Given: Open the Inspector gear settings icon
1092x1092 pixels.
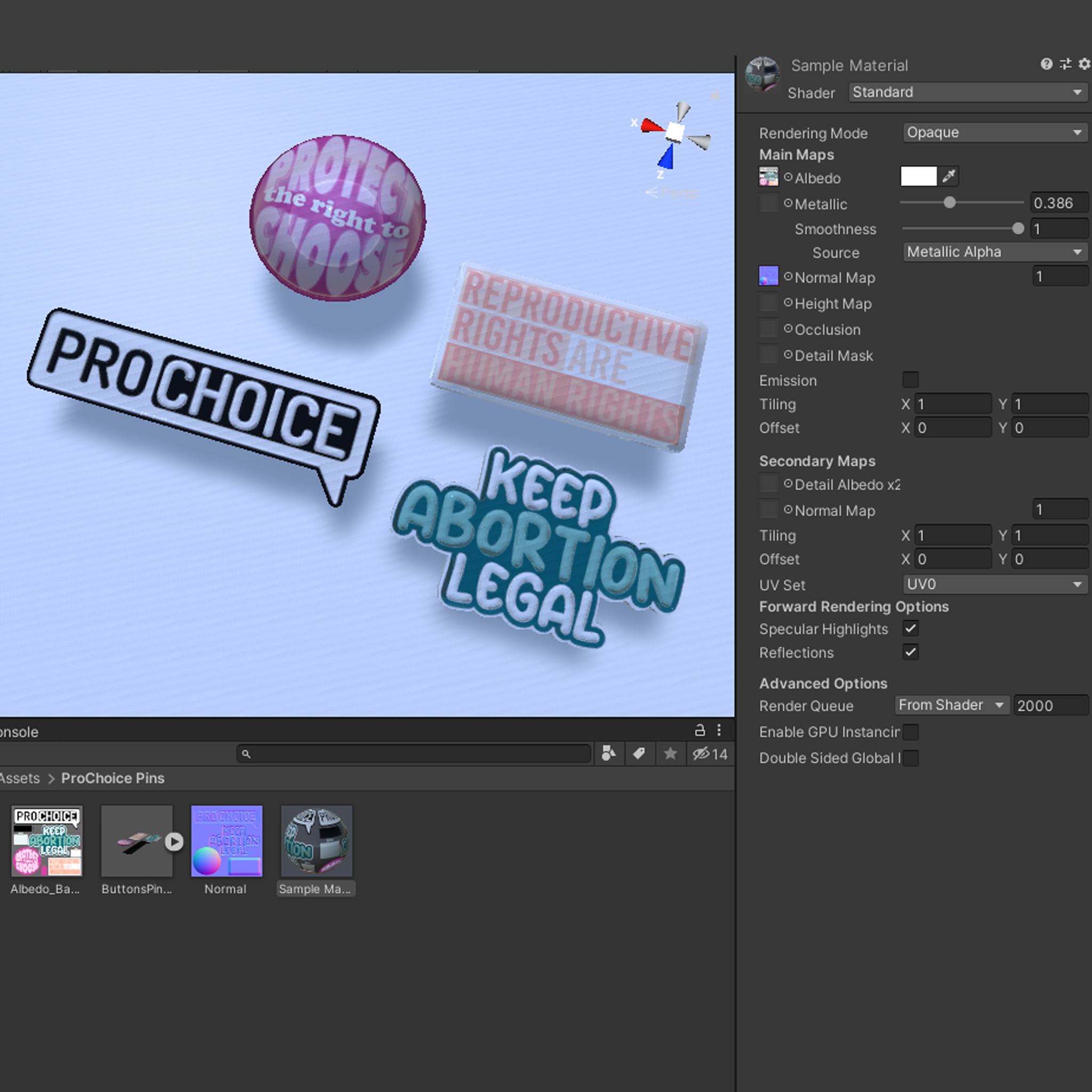Looking at the screenshot, I should point(1083,64).
